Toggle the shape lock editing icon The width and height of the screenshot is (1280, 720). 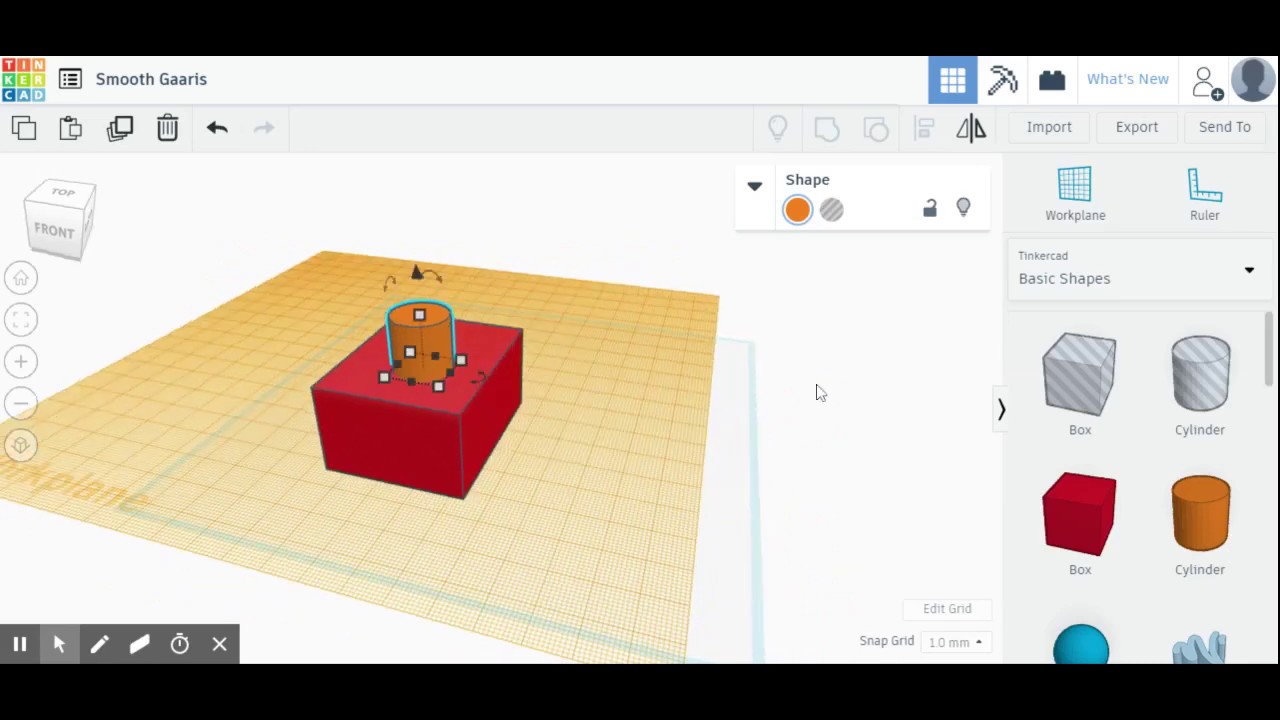point(930,207)
